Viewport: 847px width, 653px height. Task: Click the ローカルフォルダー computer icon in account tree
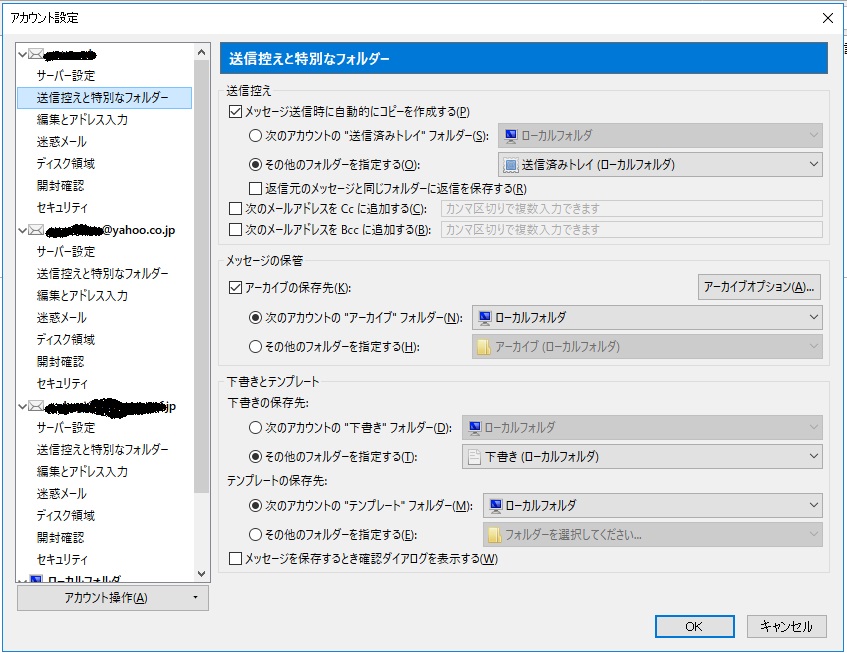point(36,580)
